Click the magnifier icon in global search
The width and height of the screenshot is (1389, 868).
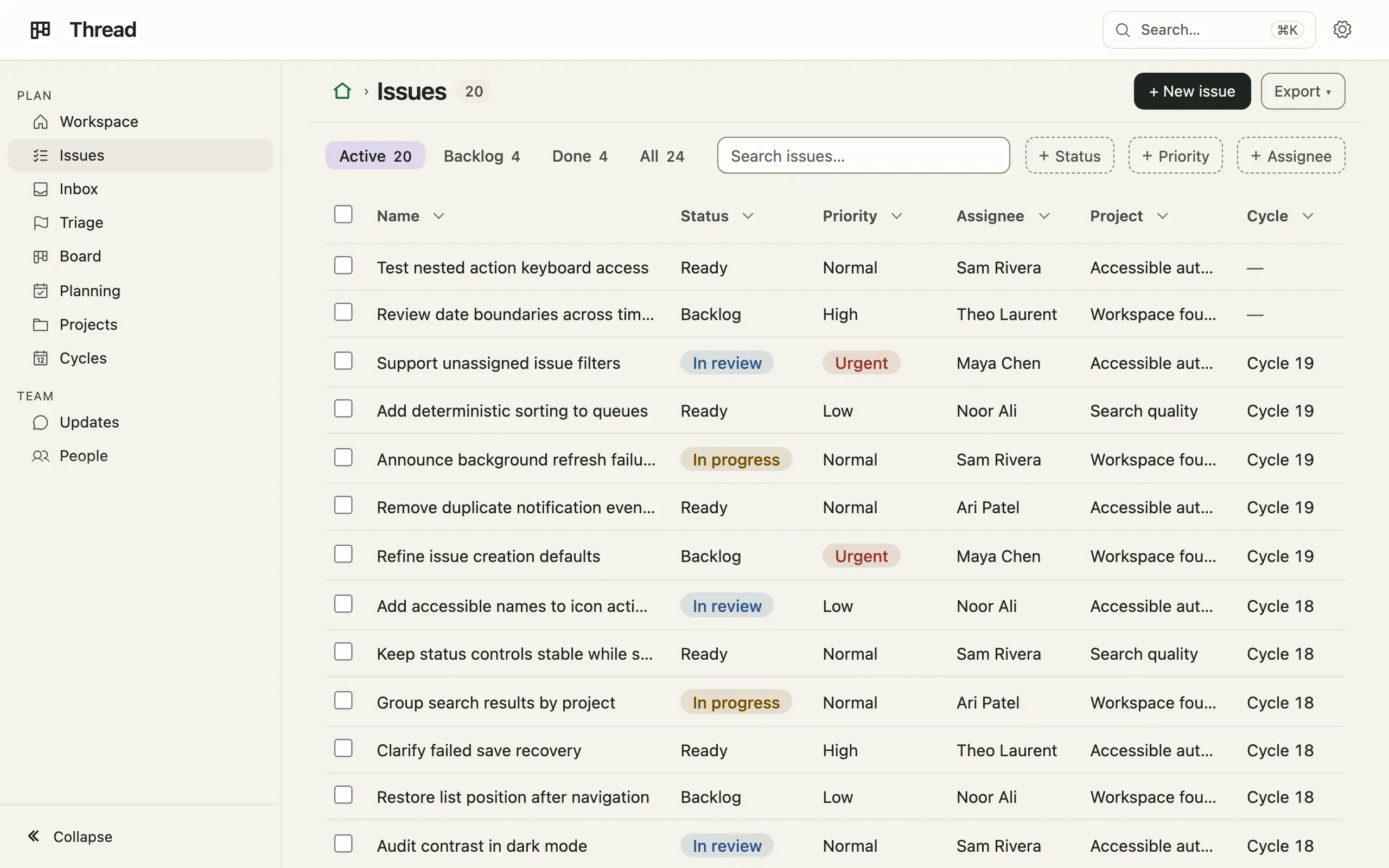[x=1123, y=30]
